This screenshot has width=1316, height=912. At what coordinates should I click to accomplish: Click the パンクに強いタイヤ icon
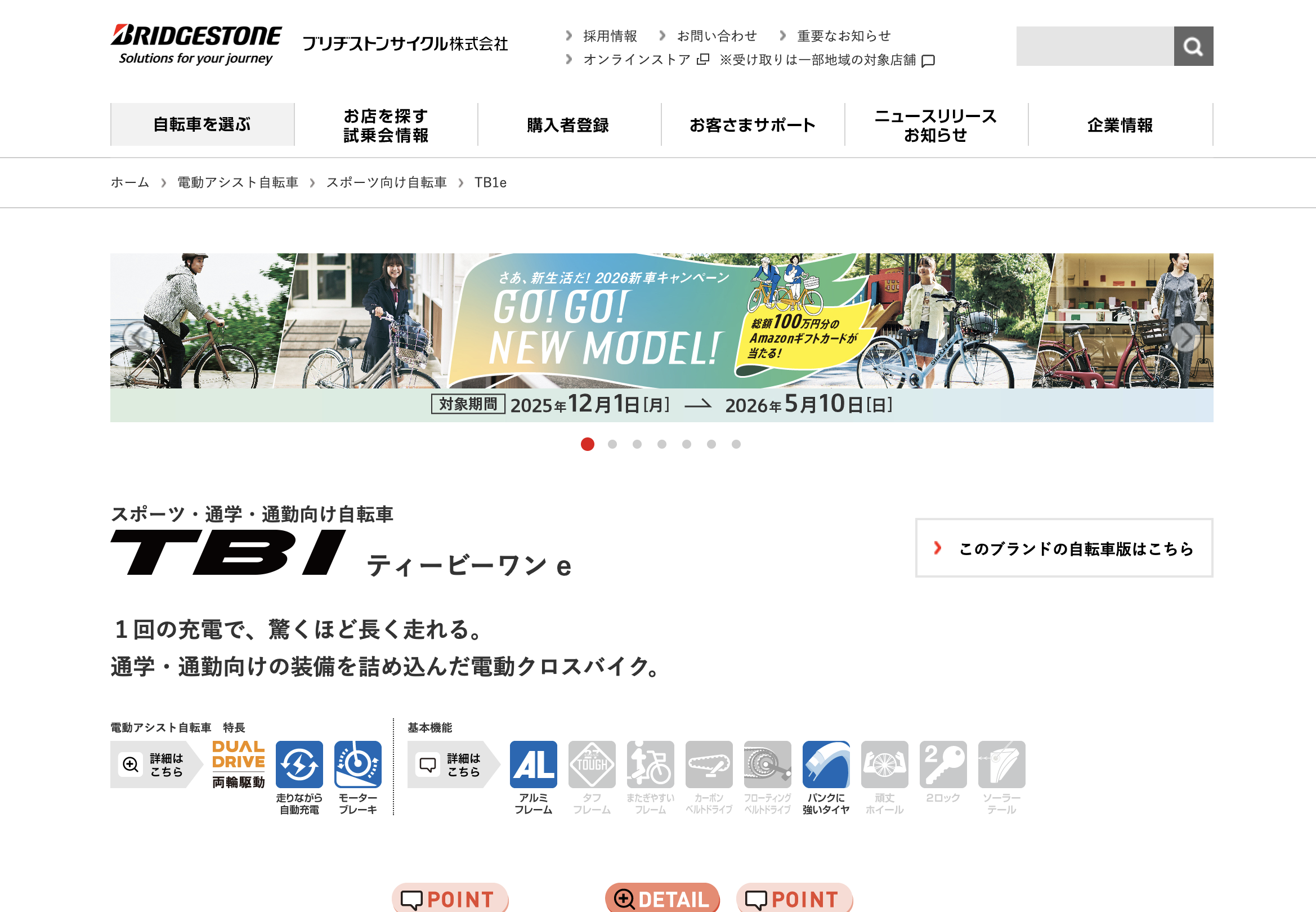(x=825, y=764)
